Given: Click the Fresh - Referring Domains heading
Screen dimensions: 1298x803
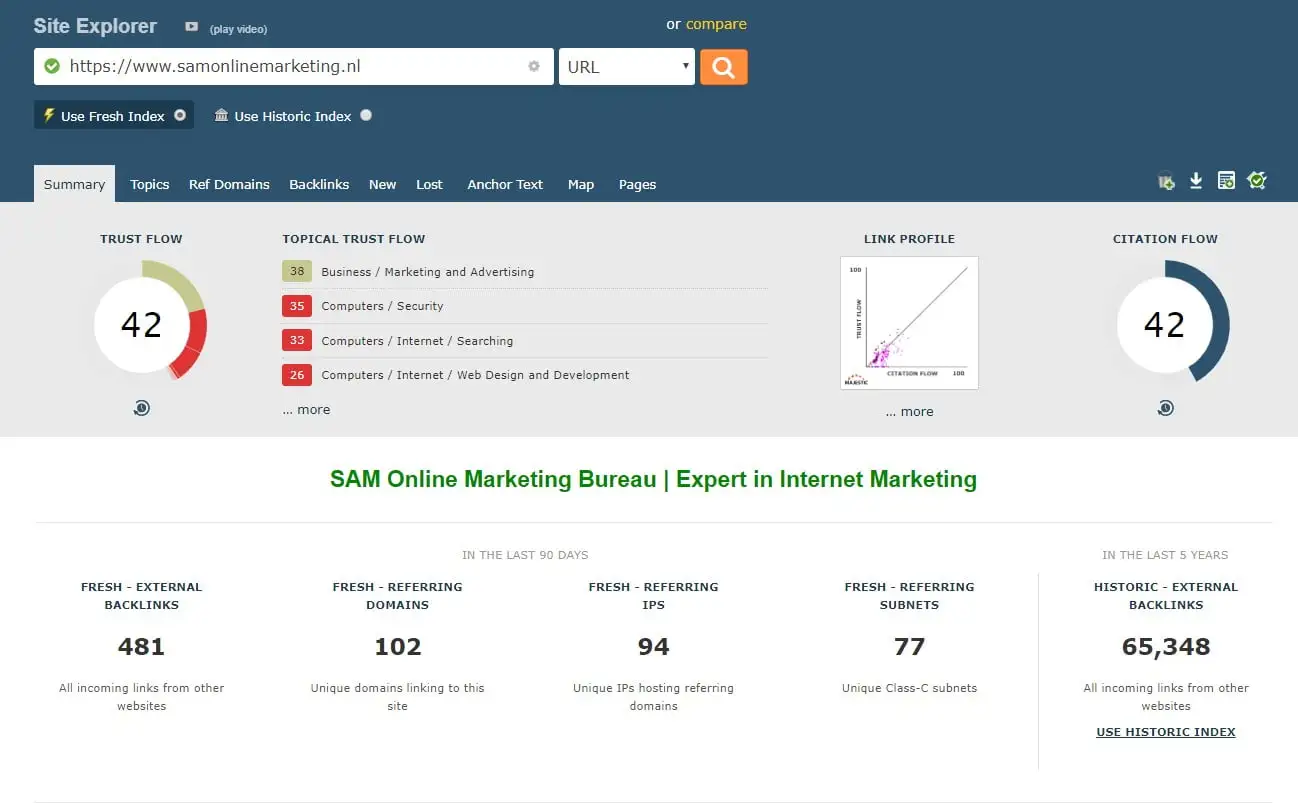Looking at the screenshot, I should [x=398, y=596].
